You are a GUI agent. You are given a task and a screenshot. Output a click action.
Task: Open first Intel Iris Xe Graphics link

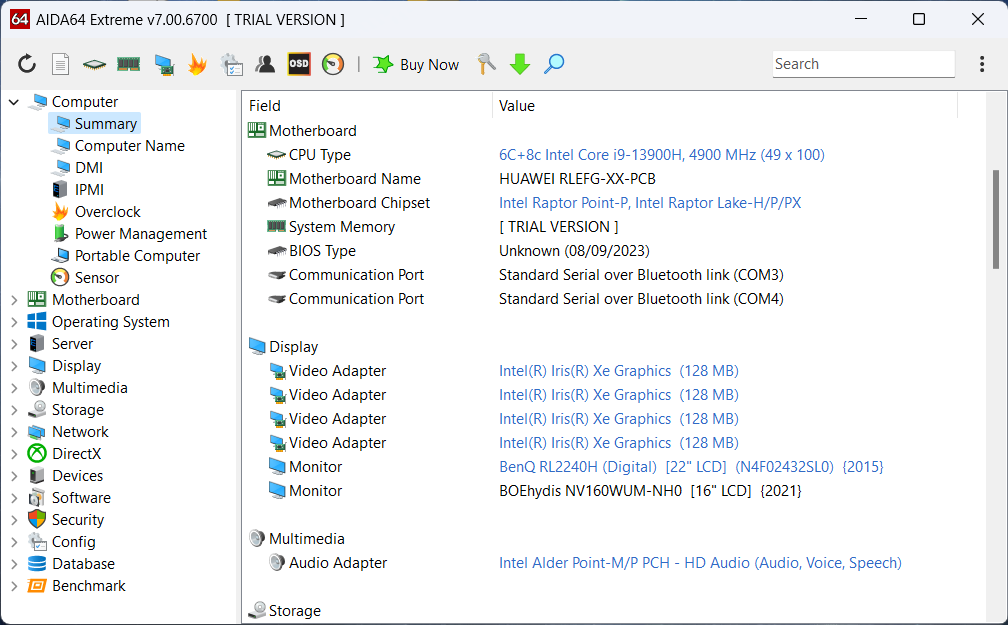pos(618,371)
